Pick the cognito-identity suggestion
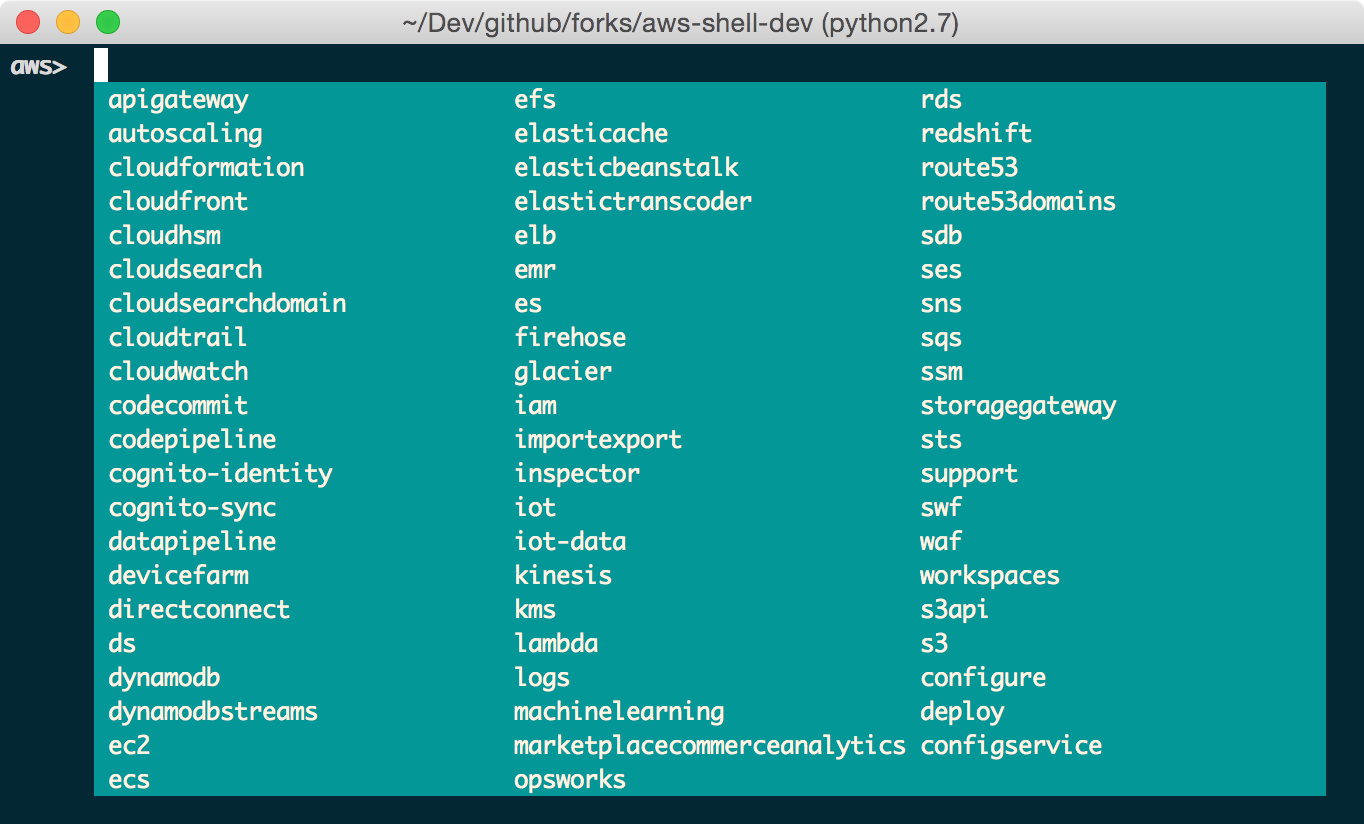This screenshot has width=1364, height=824. [220, 474]
